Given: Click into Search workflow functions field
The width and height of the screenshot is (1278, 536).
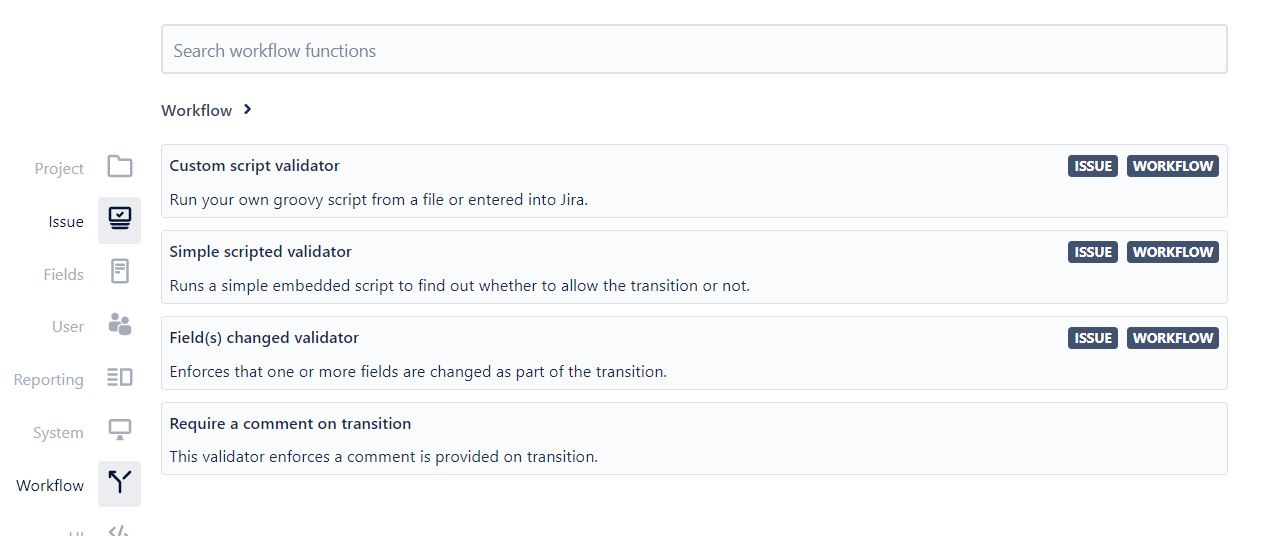Looking at the screenshot, I should point(694,49).
